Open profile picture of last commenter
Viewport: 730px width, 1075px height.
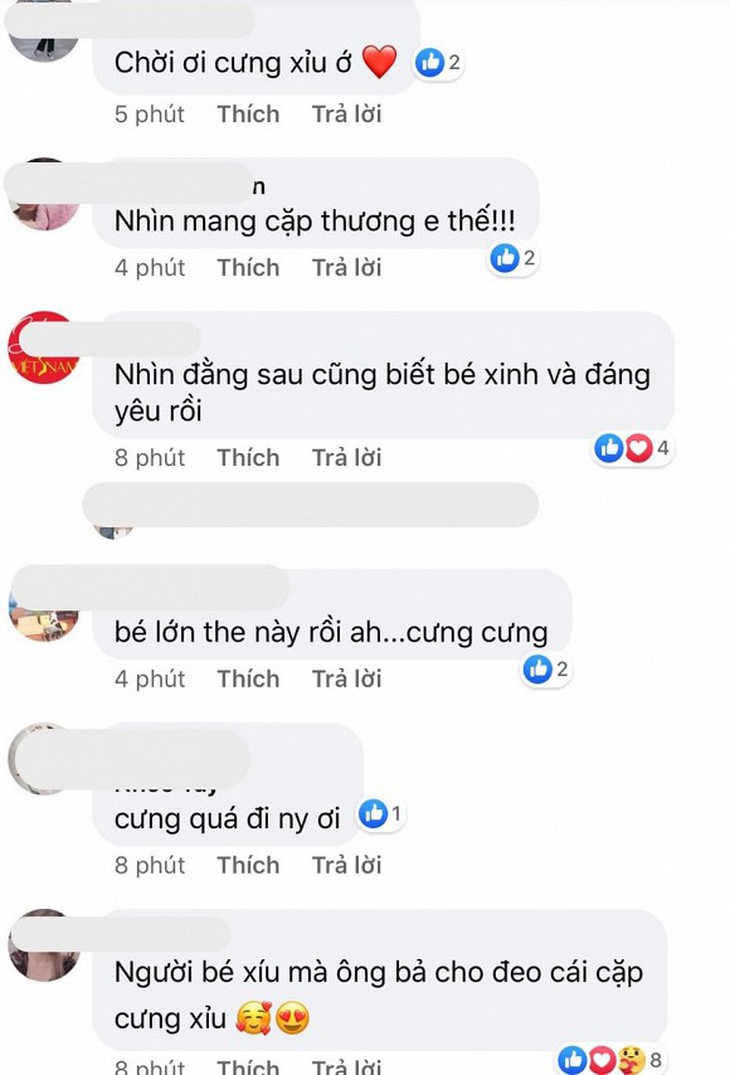point(44,945)
